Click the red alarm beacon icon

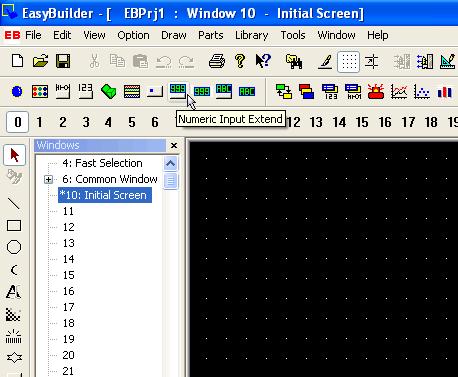(376, 91)
